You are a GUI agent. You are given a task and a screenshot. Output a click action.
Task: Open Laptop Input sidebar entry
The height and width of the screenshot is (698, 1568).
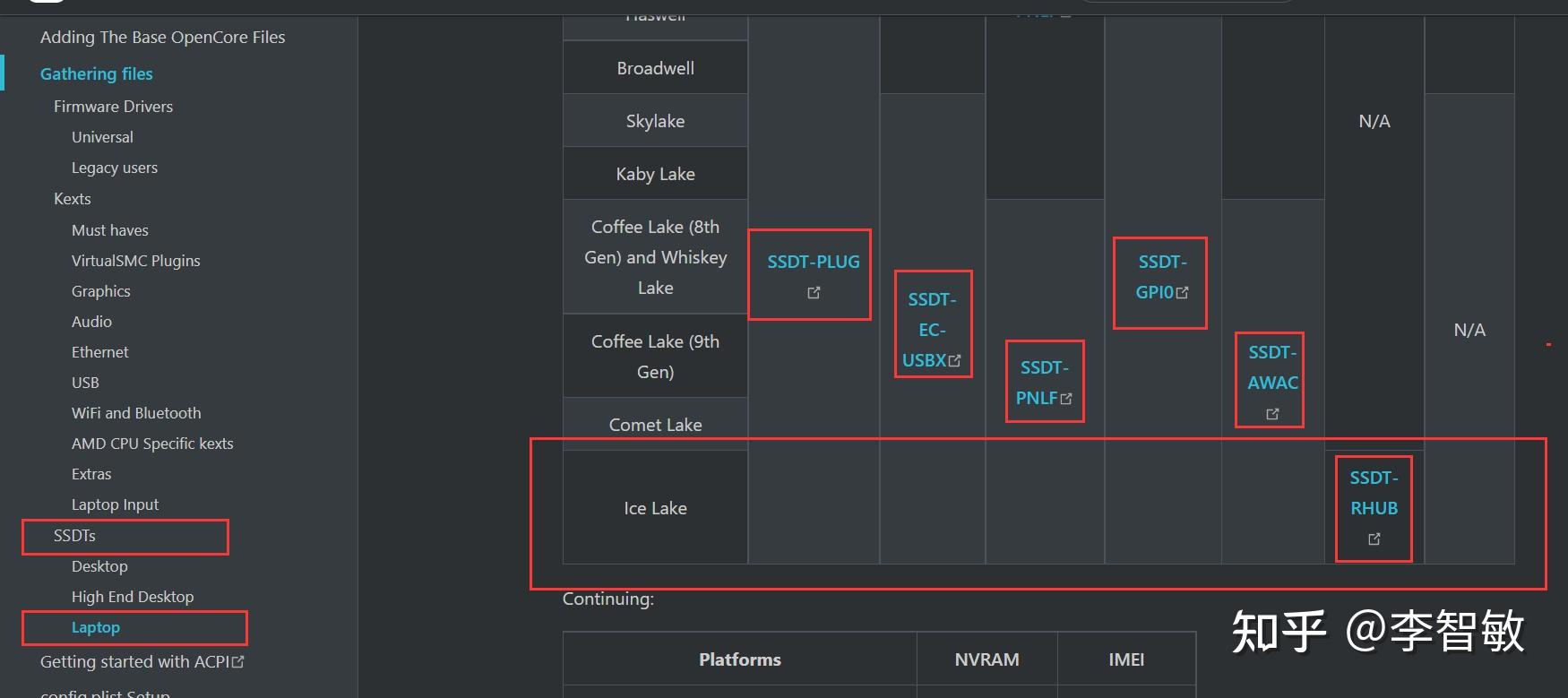point(115,504)
